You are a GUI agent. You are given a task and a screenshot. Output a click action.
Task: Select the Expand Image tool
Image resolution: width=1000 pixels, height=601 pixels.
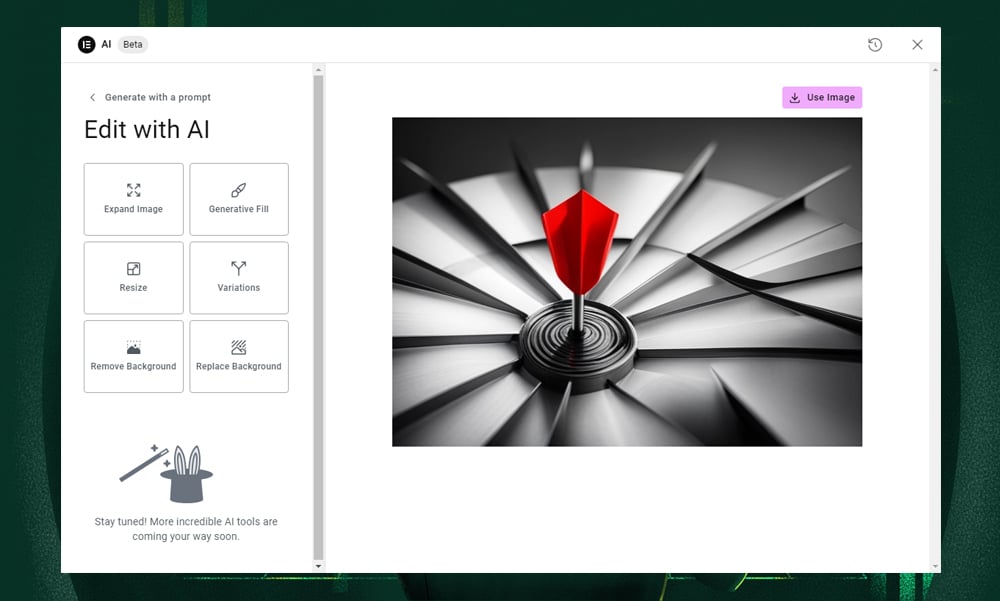click(x=133, y=199)
